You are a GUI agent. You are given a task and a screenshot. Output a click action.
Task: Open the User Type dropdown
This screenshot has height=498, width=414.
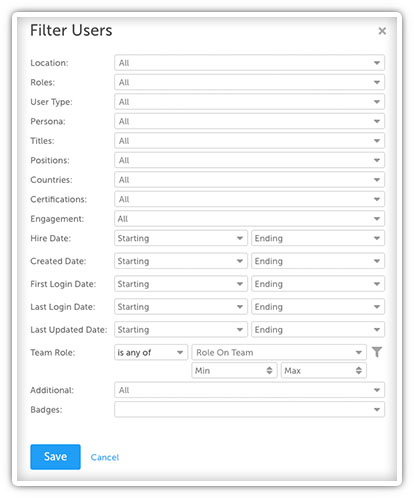pyautogui.click(x=249, y=102)
